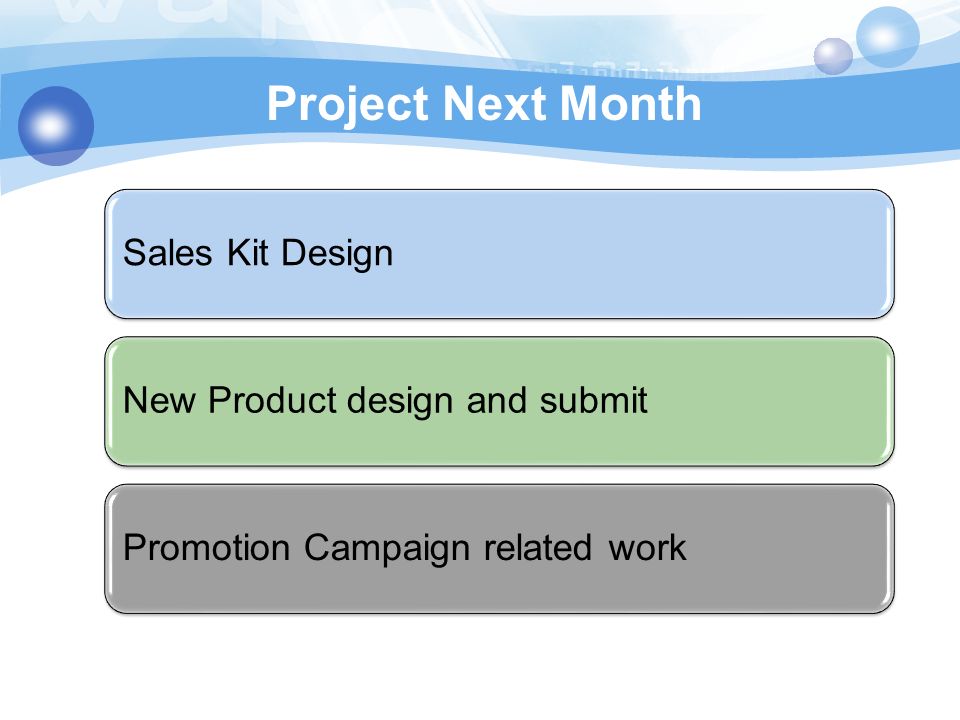The image size is (960, 720).
Task: Click the small purple sphere in header
Action: 833,56
